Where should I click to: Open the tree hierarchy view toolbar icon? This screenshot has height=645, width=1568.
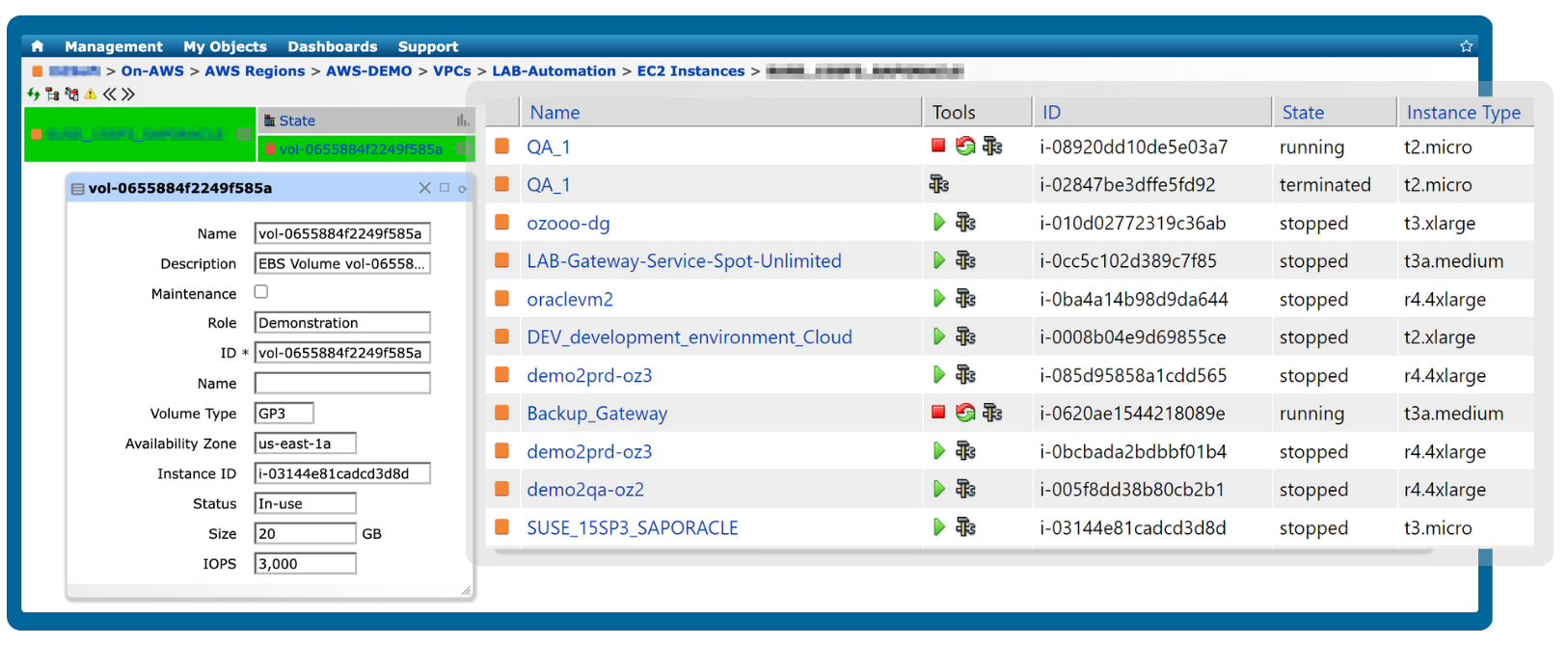[52, 94]
